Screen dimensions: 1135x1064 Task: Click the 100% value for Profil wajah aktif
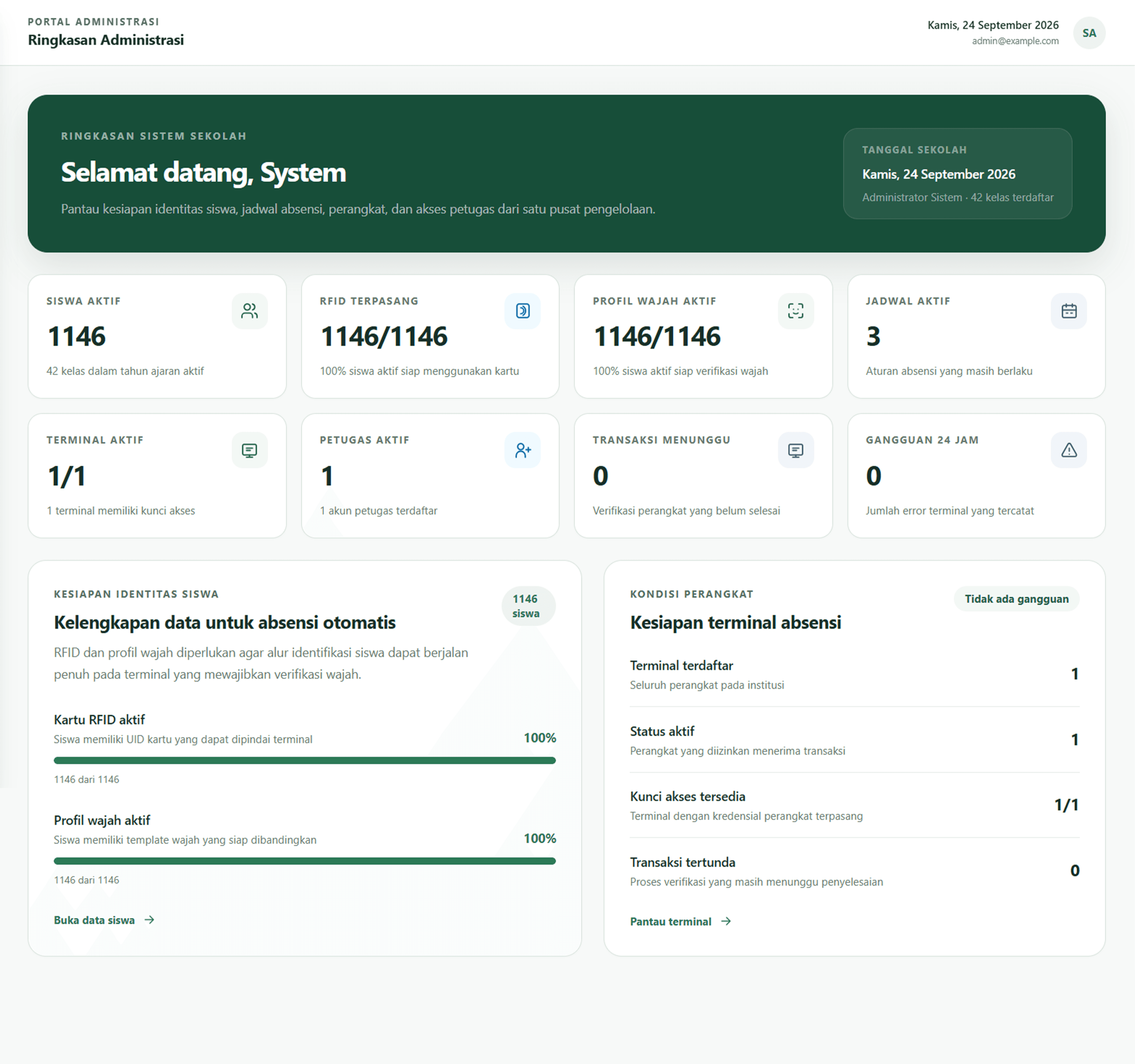pos(539,838)
